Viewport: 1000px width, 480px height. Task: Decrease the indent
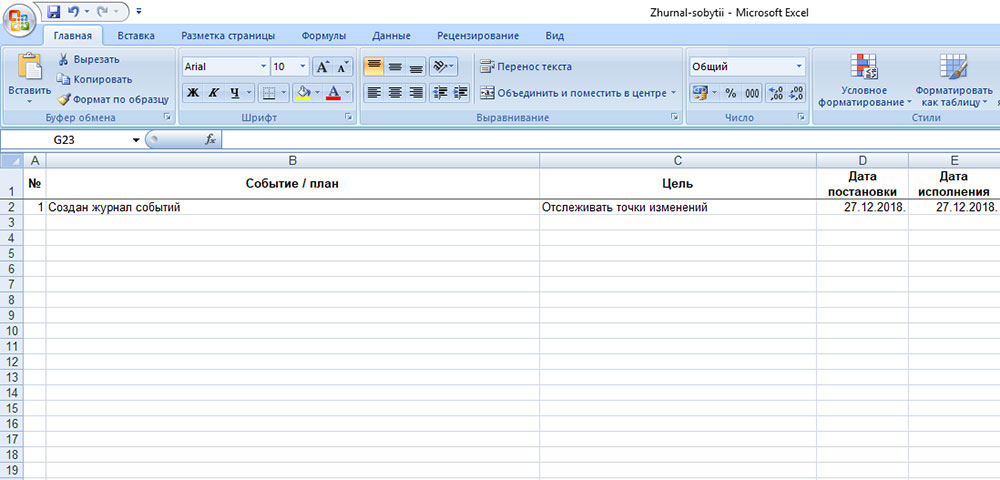[439, 93]
